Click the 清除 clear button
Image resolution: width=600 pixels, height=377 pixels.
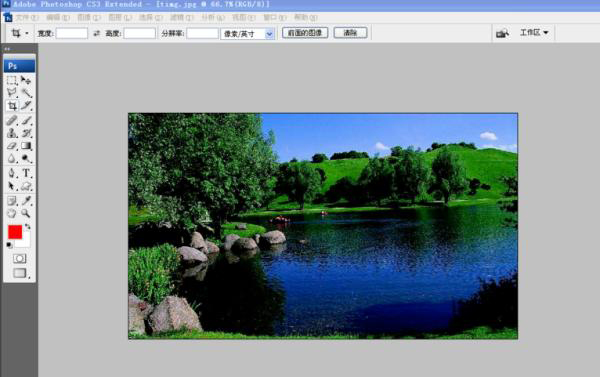tap(351, 33)
